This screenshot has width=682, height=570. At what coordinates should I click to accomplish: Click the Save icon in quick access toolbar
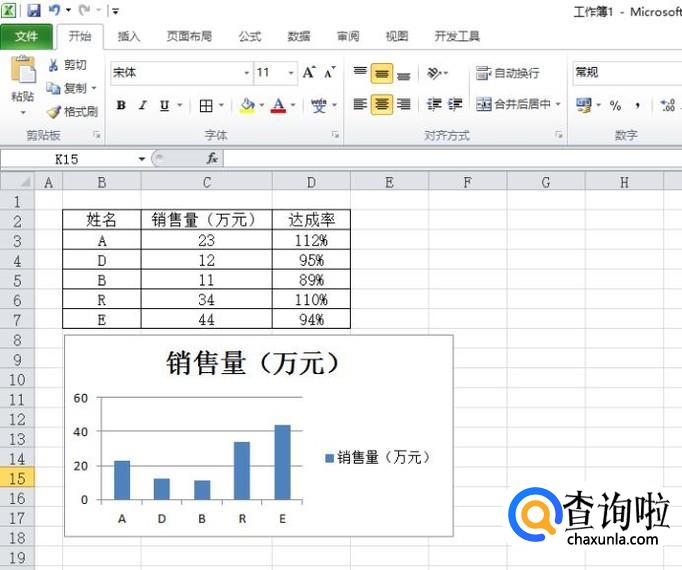[34, 10]
